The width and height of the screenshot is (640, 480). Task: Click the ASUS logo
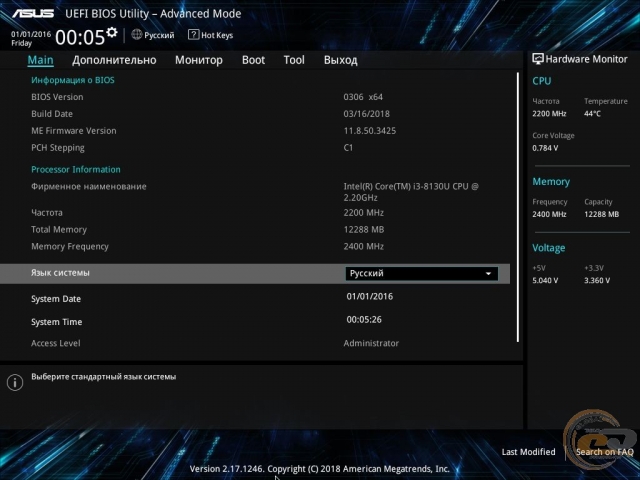33,13
